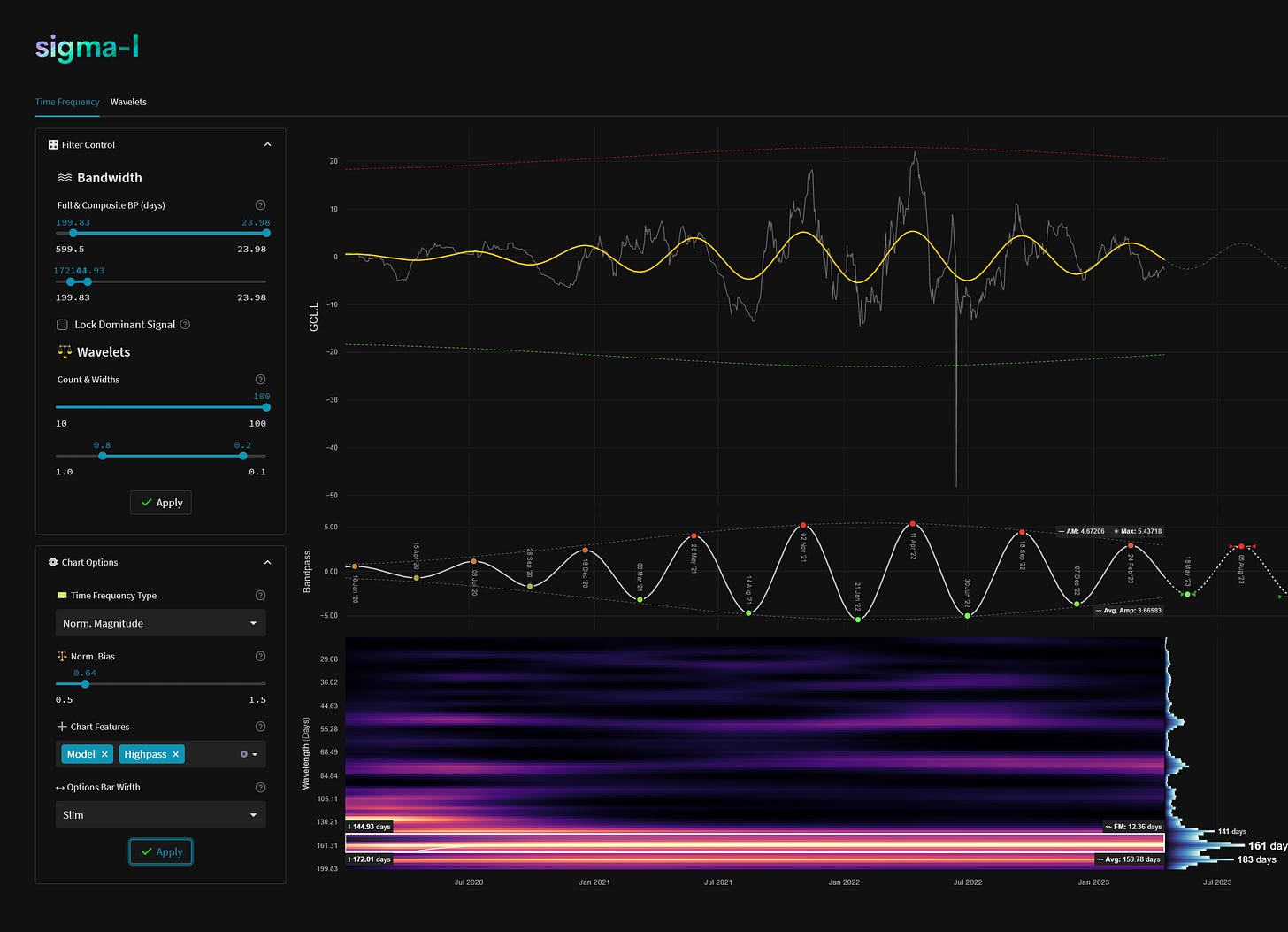
Task: Click the Norm. Bias slider handle at 0.64
Action: point(85,683)
